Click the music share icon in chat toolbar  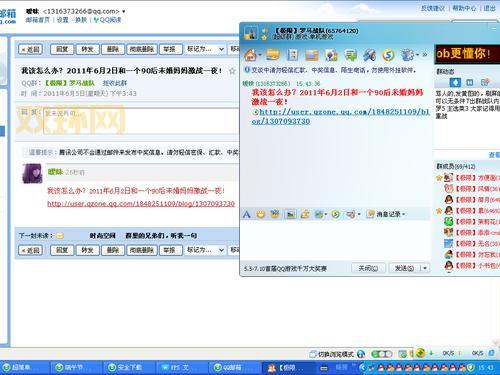point(305,214)
